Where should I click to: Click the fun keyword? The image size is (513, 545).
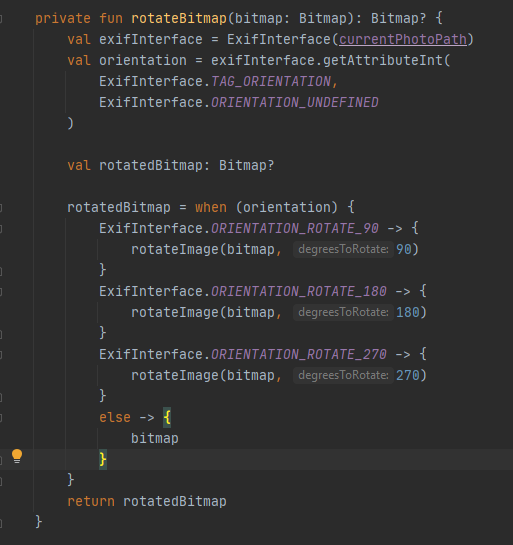(x=111, y=18)
